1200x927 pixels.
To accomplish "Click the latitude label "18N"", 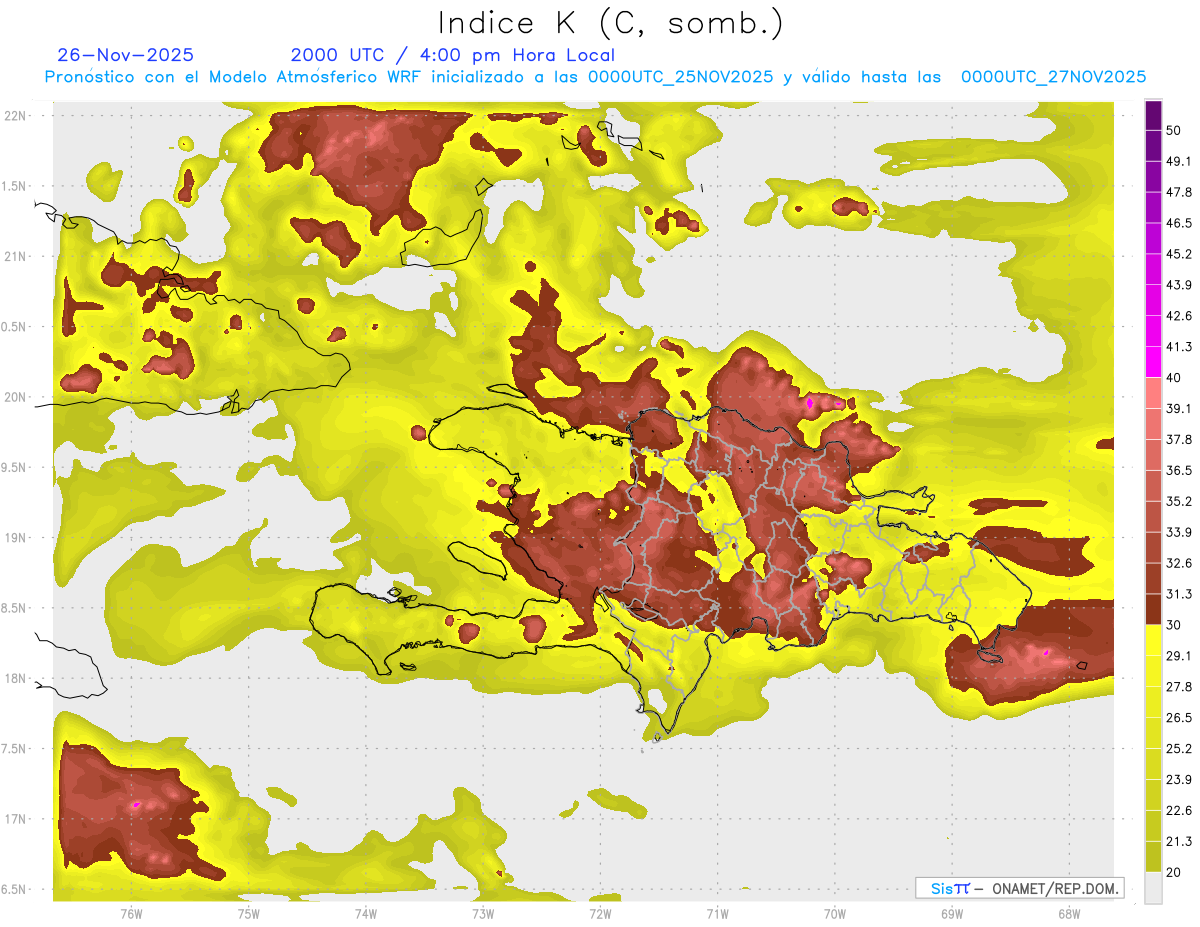I will tap(17, 678).
